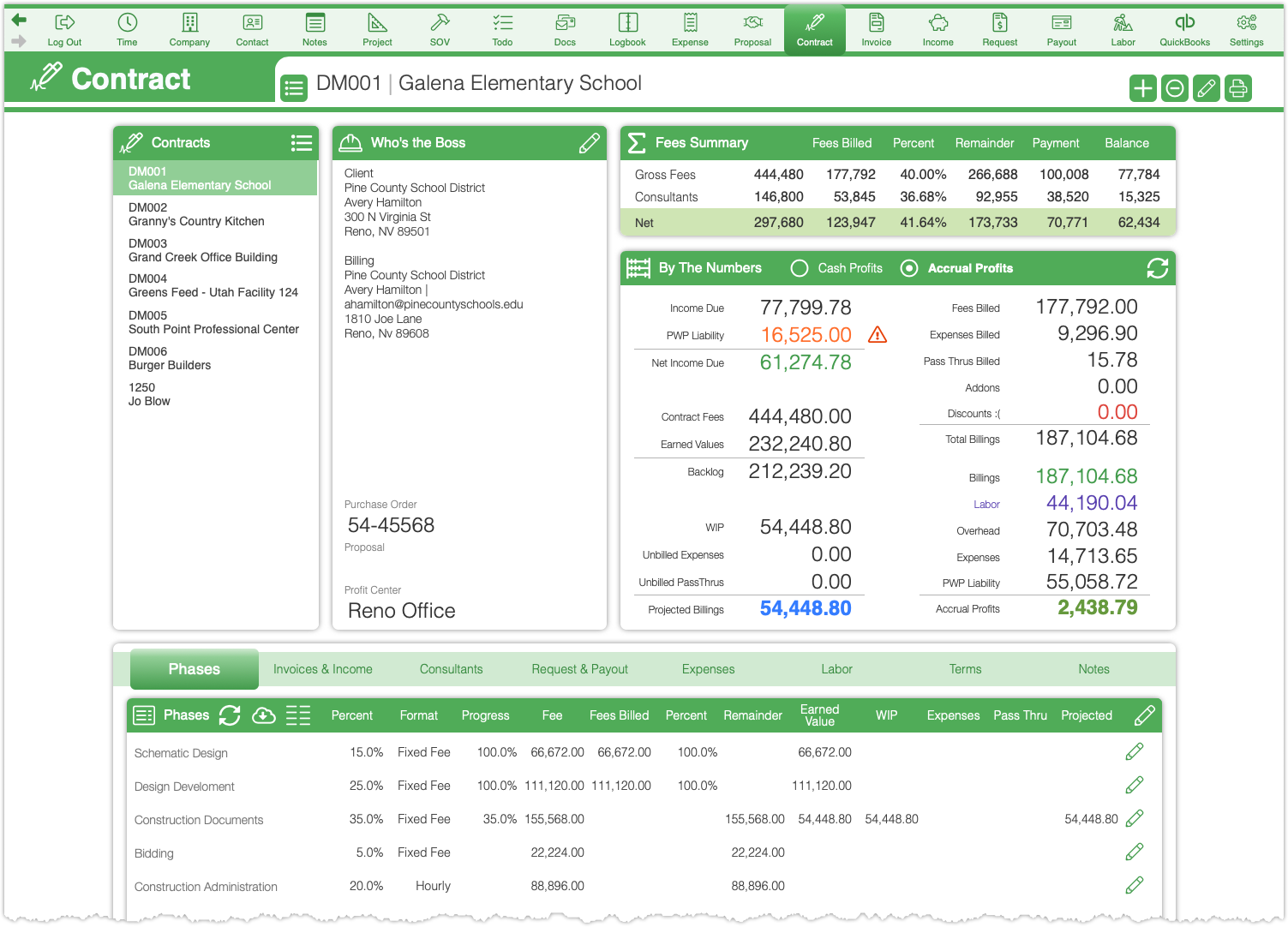Open the SOV tool in the top toolbar
Viewport: 1288px width, 927px height.
[x=440, y=28]
